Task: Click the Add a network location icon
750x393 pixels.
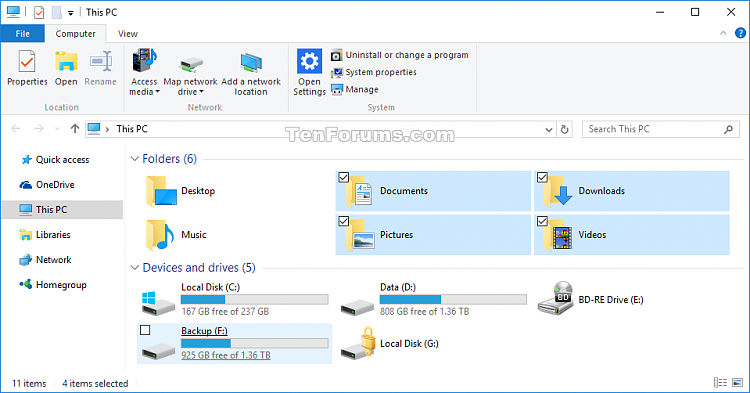Action: pos(251,63)
